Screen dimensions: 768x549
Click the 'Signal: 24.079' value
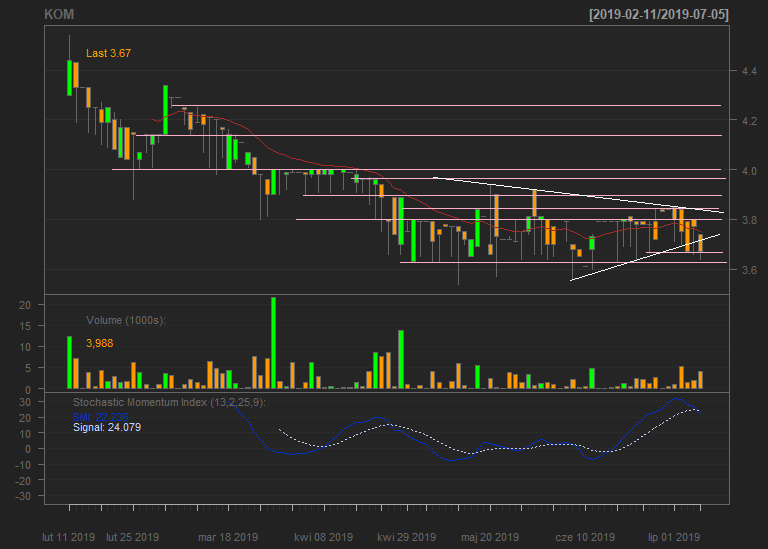[x=107, y=428]
